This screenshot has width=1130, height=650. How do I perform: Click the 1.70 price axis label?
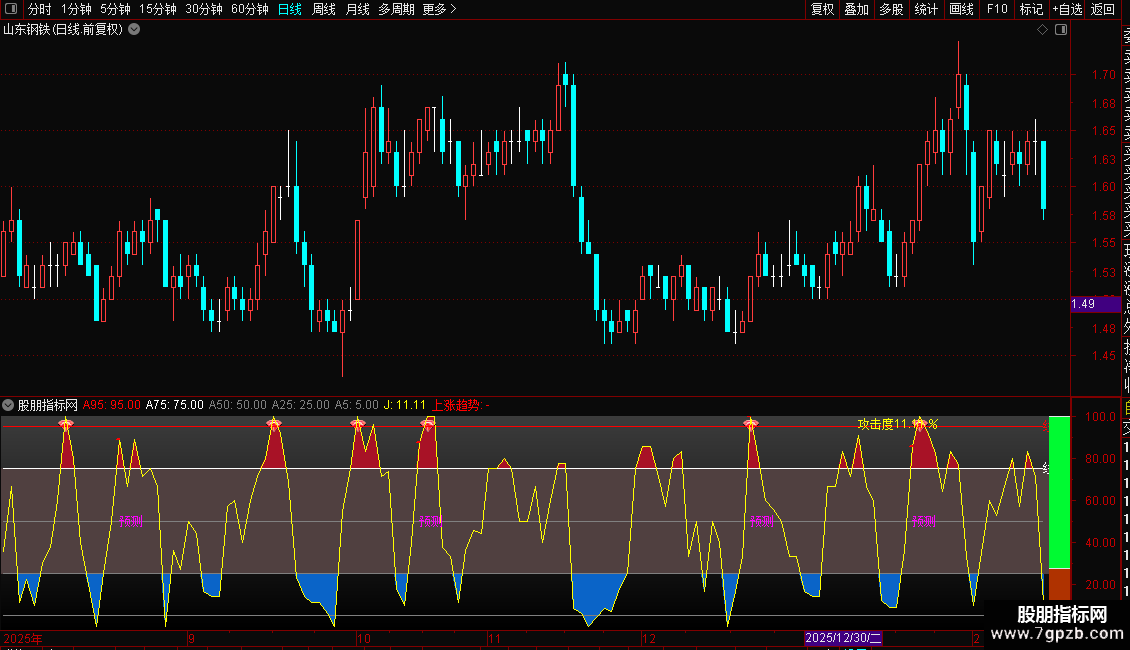[x=1103, y=74]
